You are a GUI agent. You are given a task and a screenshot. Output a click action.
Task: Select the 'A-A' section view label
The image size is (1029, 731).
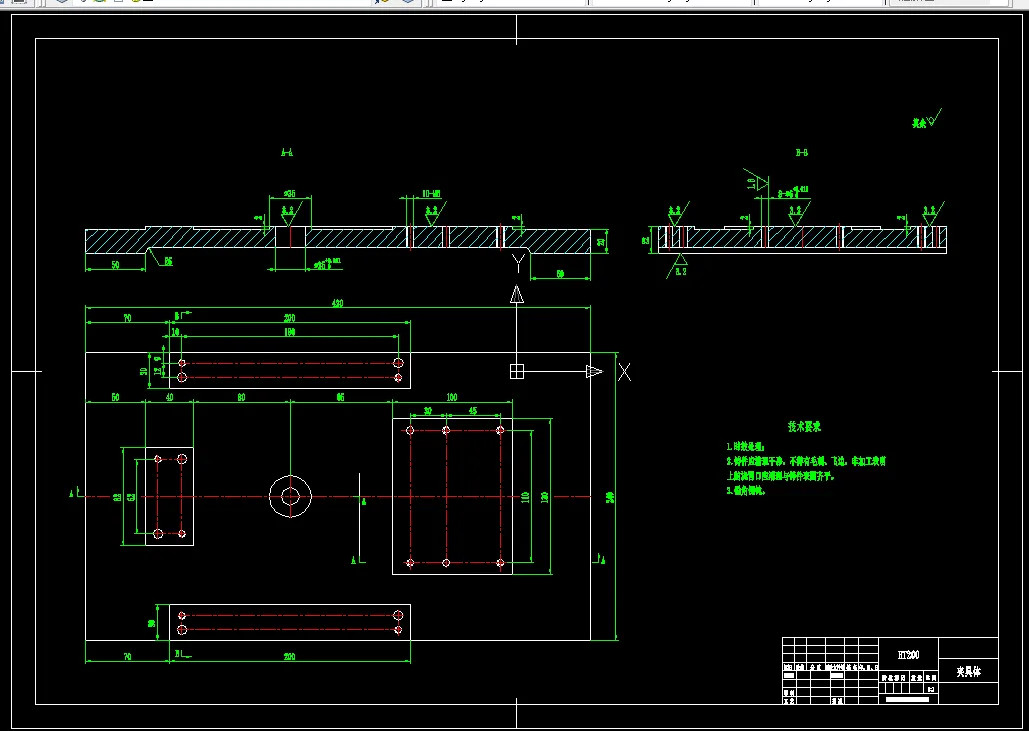click(x=287, y=153)
